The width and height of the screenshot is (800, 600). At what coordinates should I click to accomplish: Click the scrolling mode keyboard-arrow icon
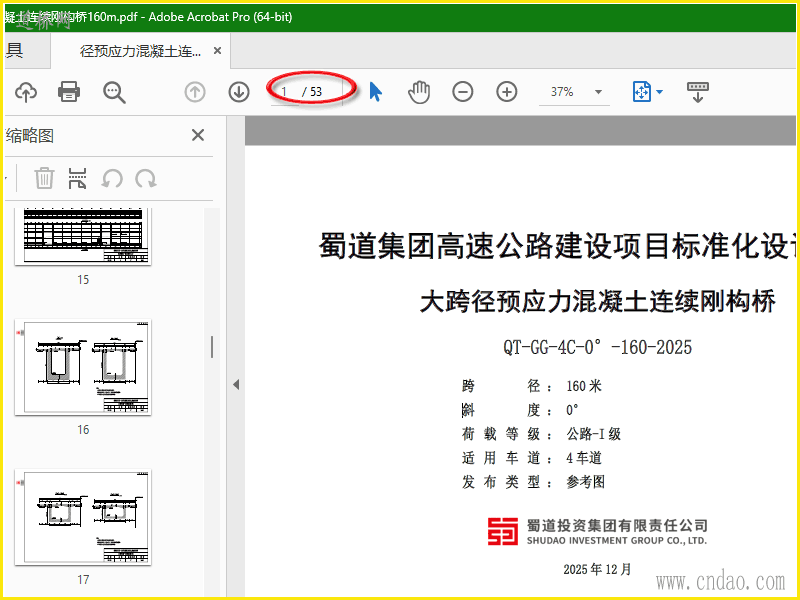(697, 92)
